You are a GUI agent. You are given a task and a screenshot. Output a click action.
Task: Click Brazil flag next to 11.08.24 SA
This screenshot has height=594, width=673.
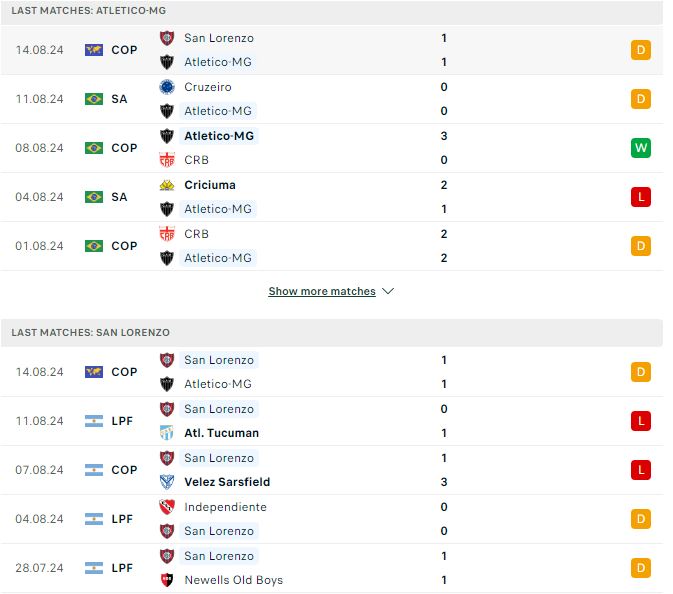click(x=94, y=99)
